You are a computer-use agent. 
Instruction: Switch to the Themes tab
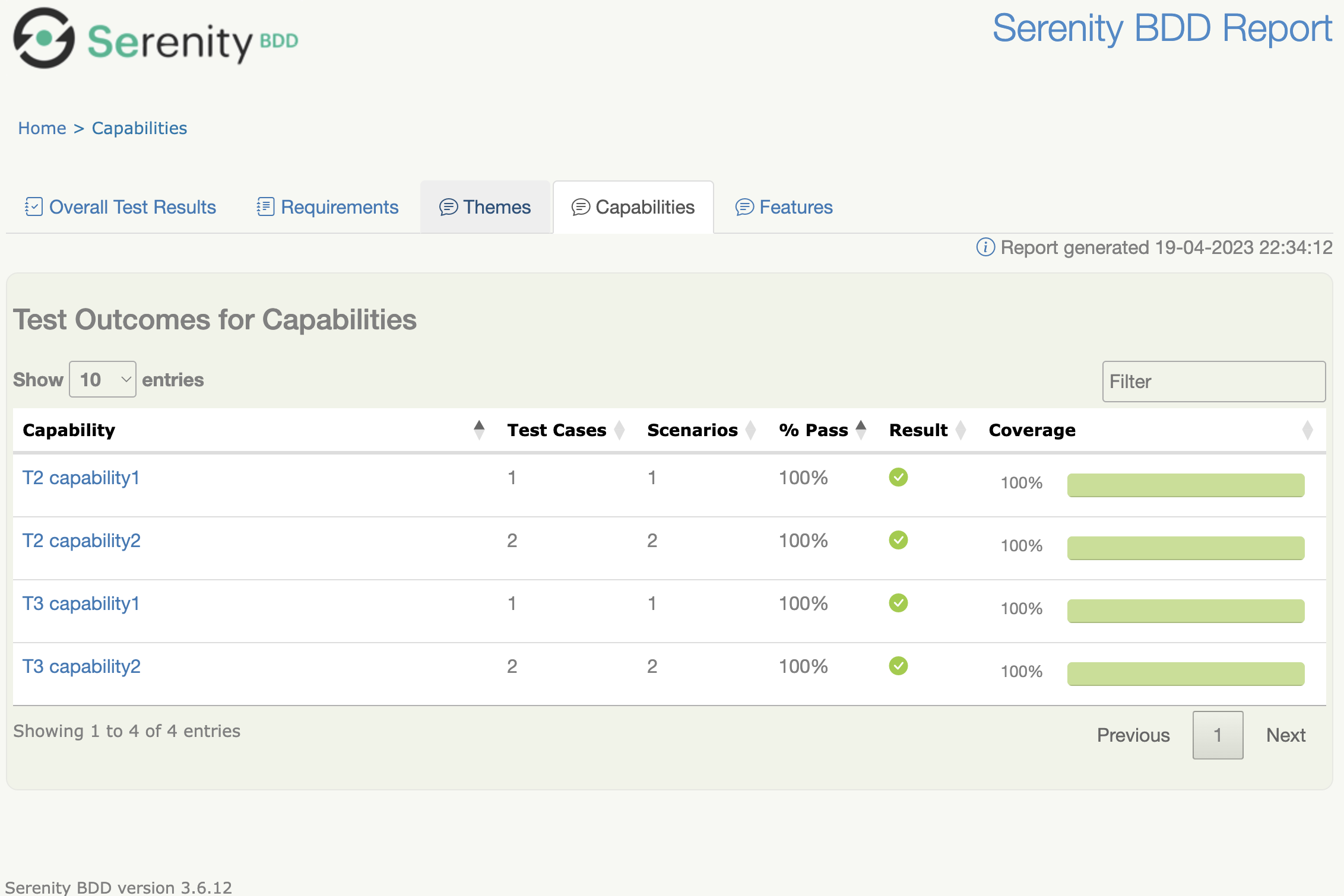pos(497,207)
